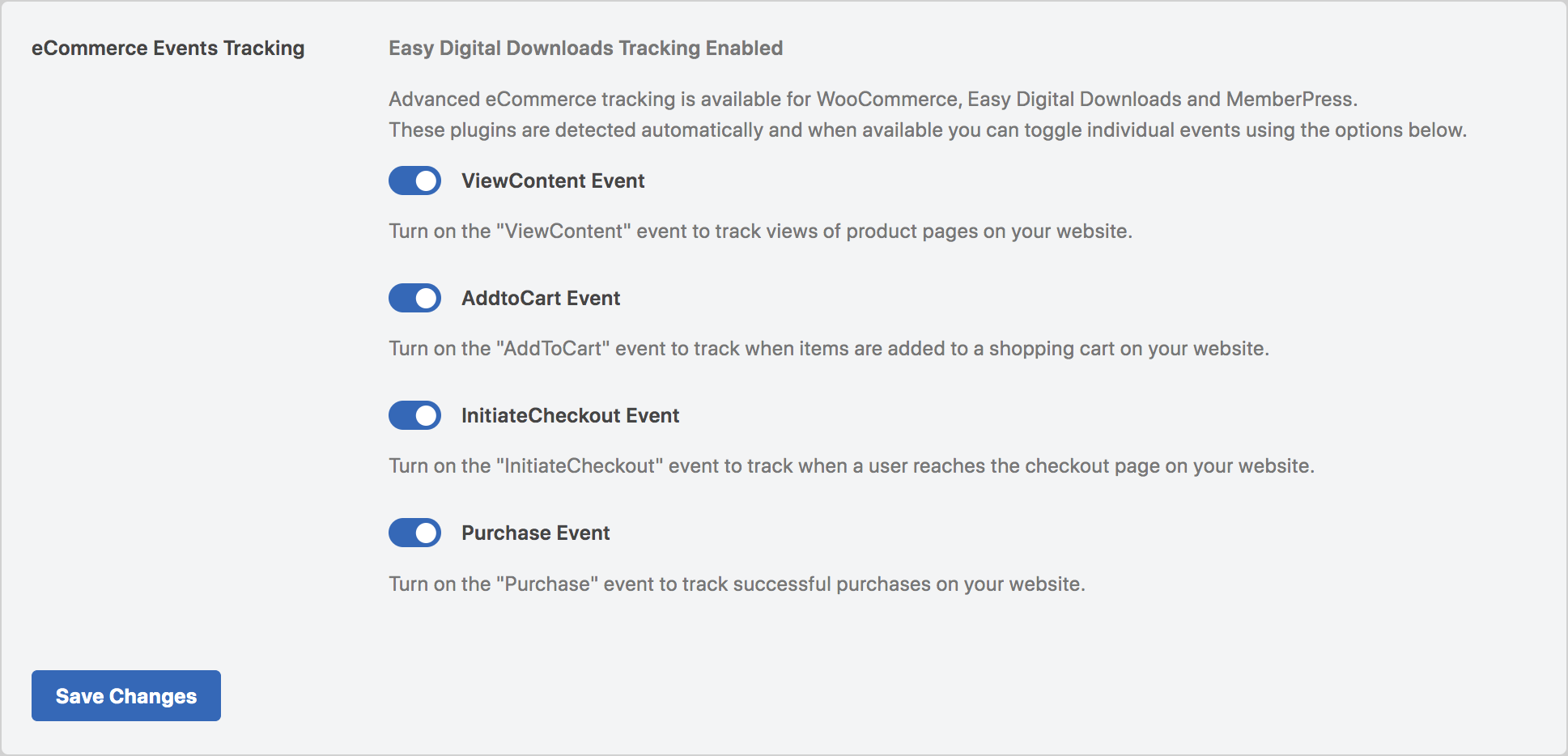The height and width of the screenshot is (756, 1568).
Task: Click the "AddtoCart Event" label text
Action: click(541, 298)
